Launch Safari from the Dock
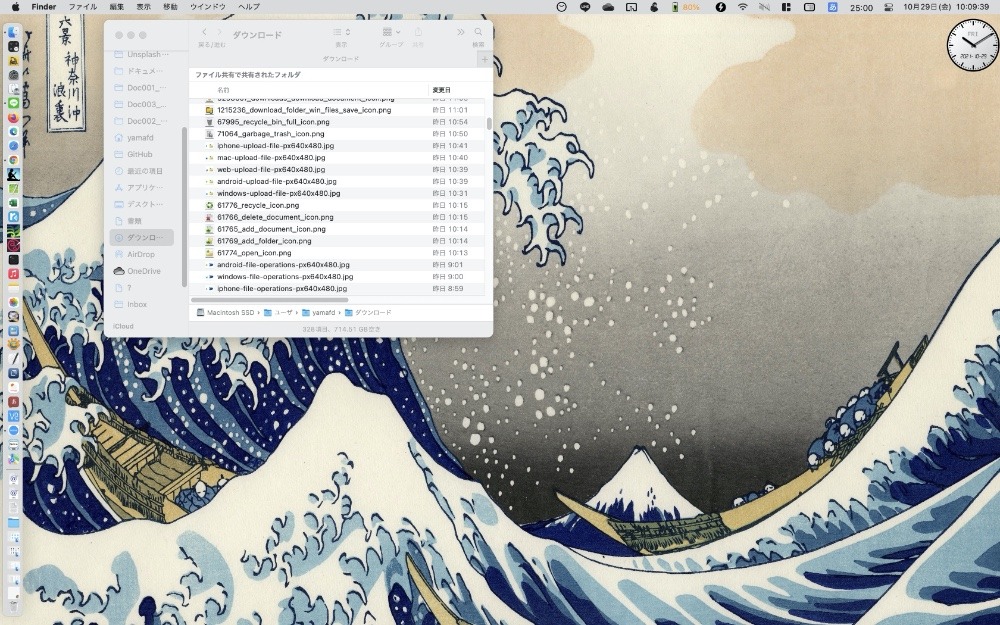Image resolution: width=1000 pixels, height=625 pixels. 12,143
